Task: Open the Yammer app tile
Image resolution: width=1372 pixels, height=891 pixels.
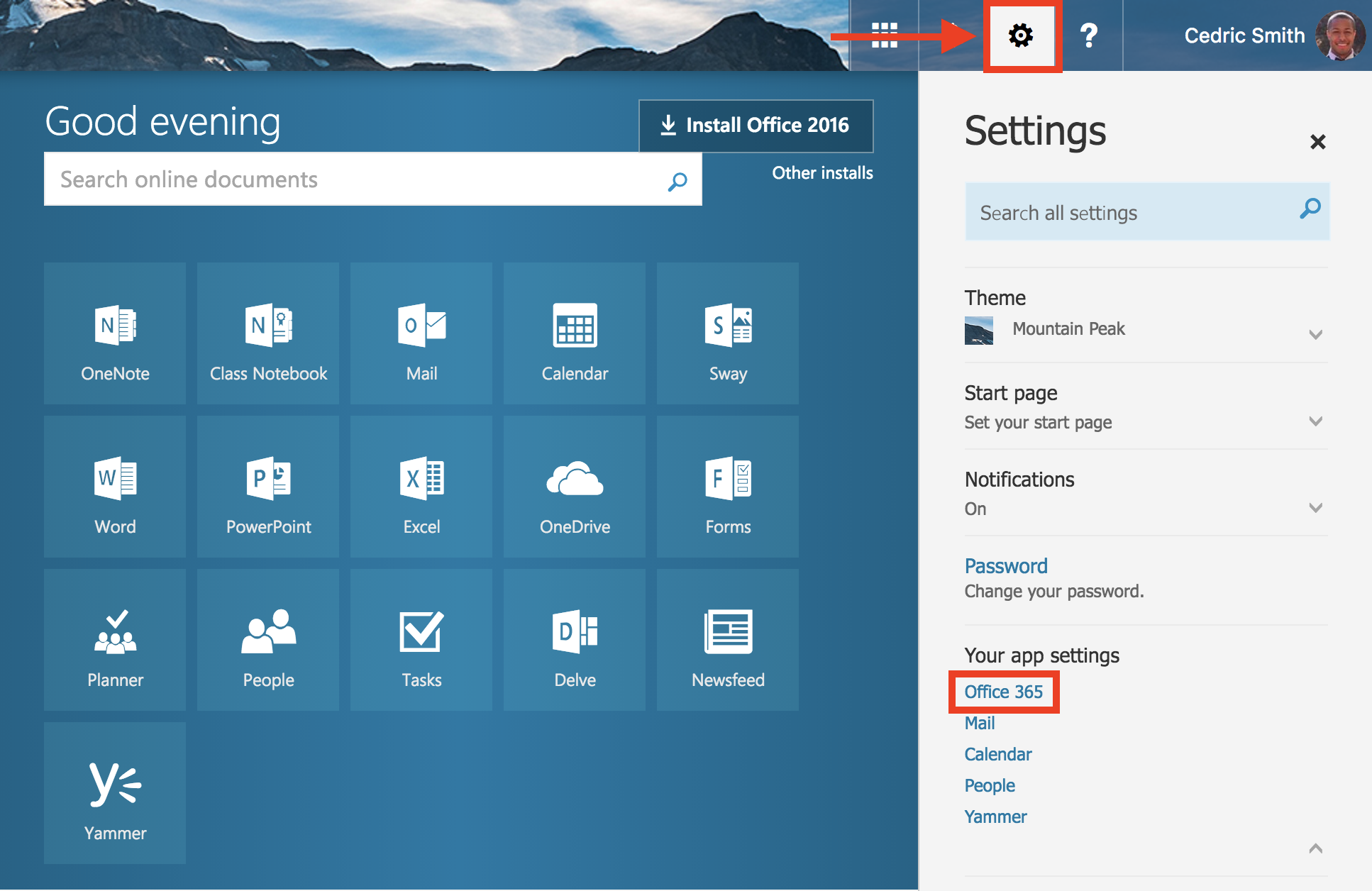Action: [115, 793]
